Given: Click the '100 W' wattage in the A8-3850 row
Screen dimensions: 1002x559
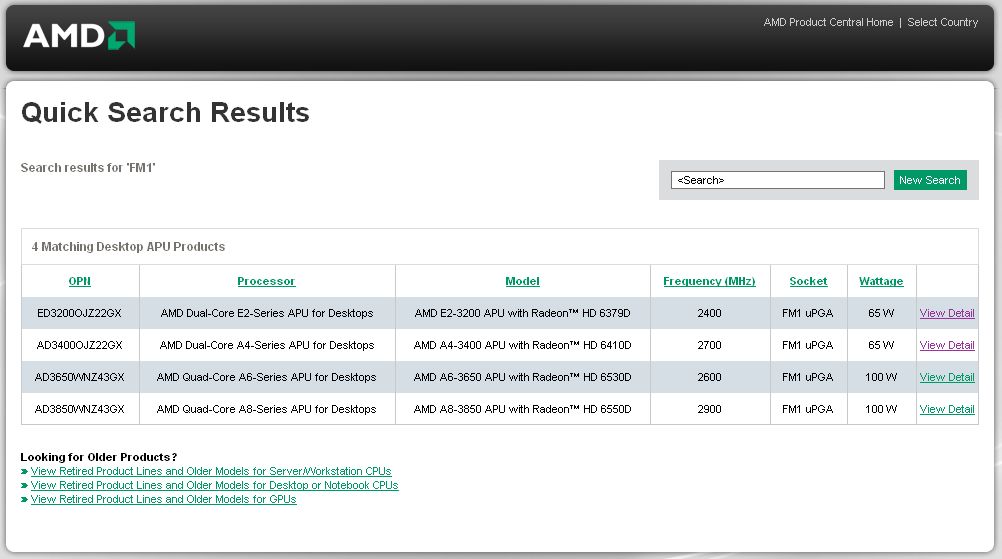Looking at the screenshot, I should click(x=881, y=409).
